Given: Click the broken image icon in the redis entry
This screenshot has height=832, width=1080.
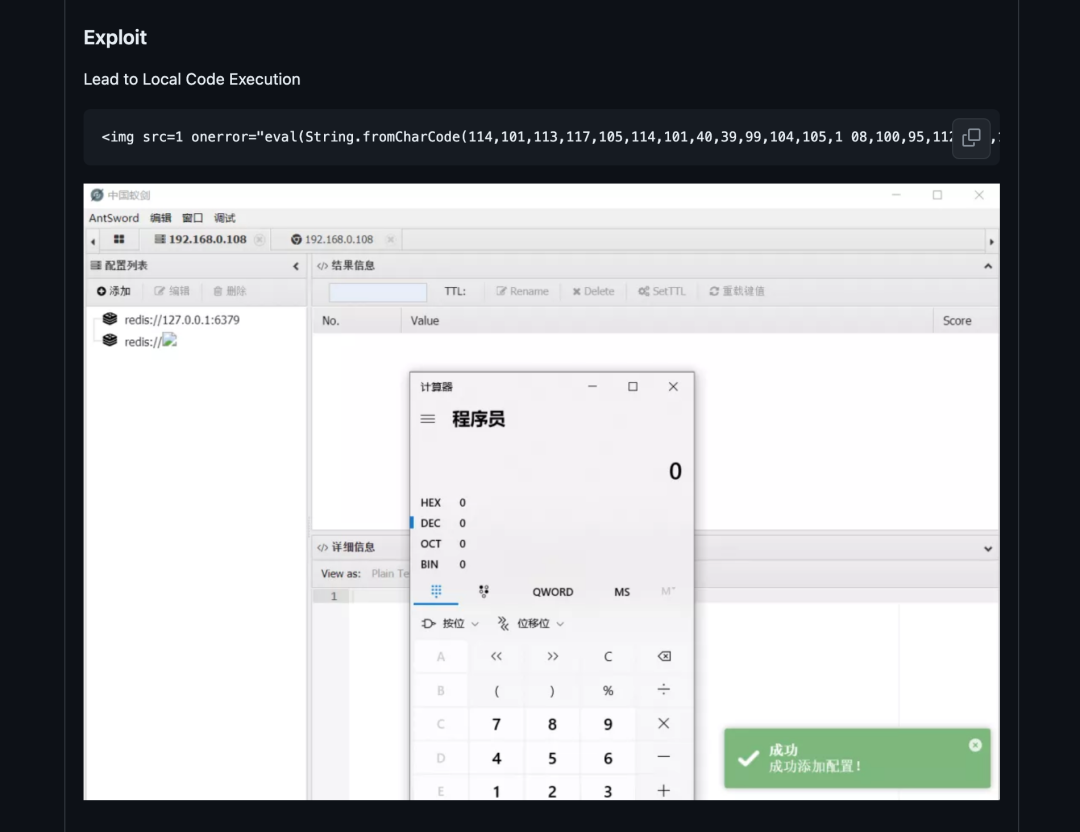Looking at the screenshot, I should 169,340.
